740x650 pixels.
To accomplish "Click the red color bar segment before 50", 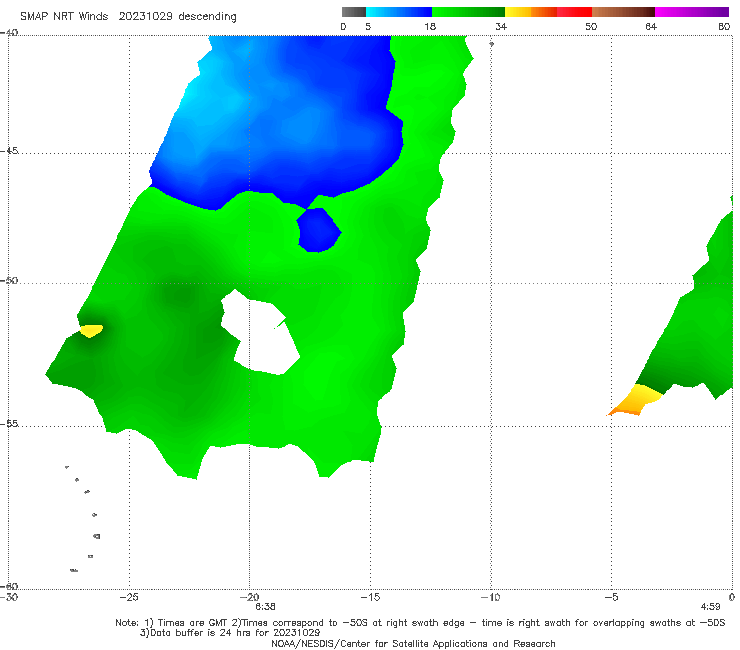I will point(574,12).
